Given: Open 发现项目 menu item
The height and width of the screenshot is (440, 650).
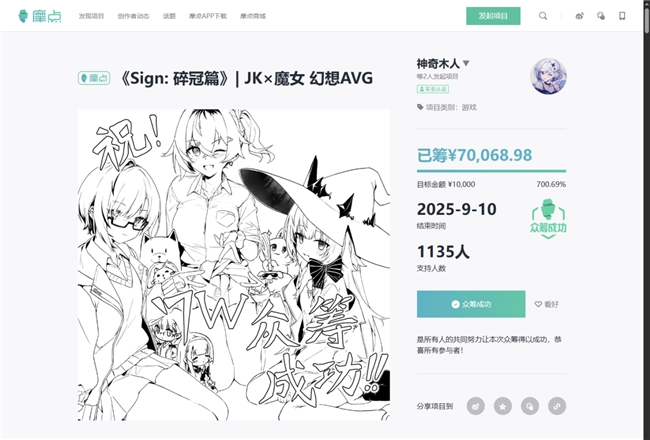Looking at the screenshot, I should [91, 16].
